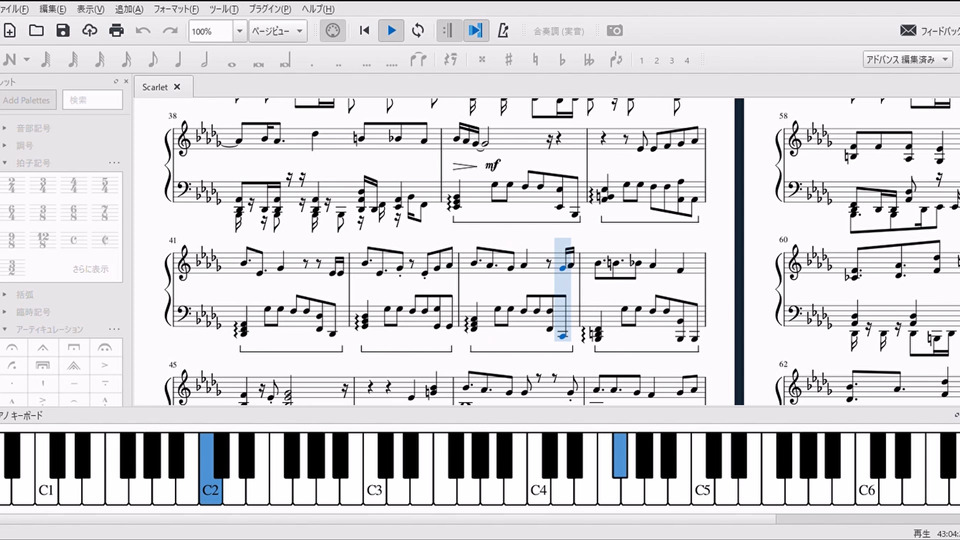The image size is (960, 540).
Task: Open the 追加(A) menu
Action: tap(129, 9)
